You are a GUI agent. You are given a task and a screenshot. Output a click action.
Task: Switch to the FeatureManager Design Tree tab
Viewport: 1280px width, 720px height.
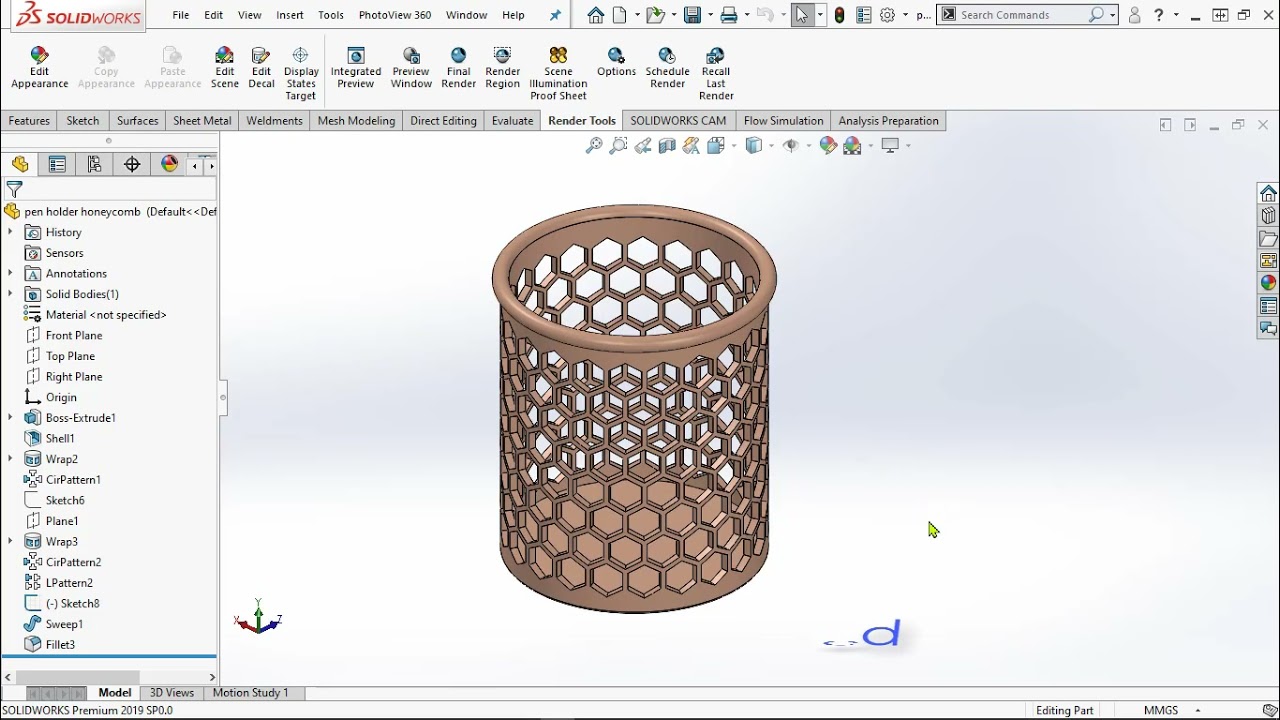pos(20,165)
